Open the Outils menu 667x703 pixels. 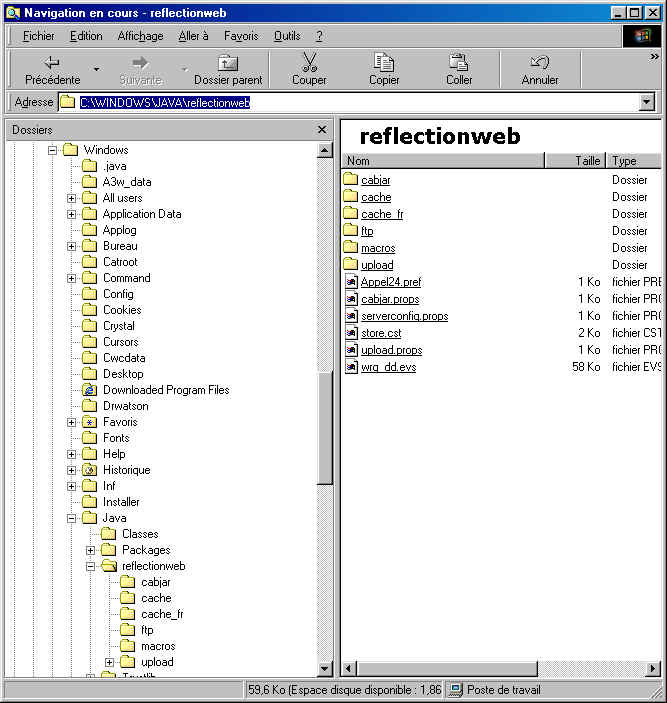pyautogui.click(x=287, y=36)
